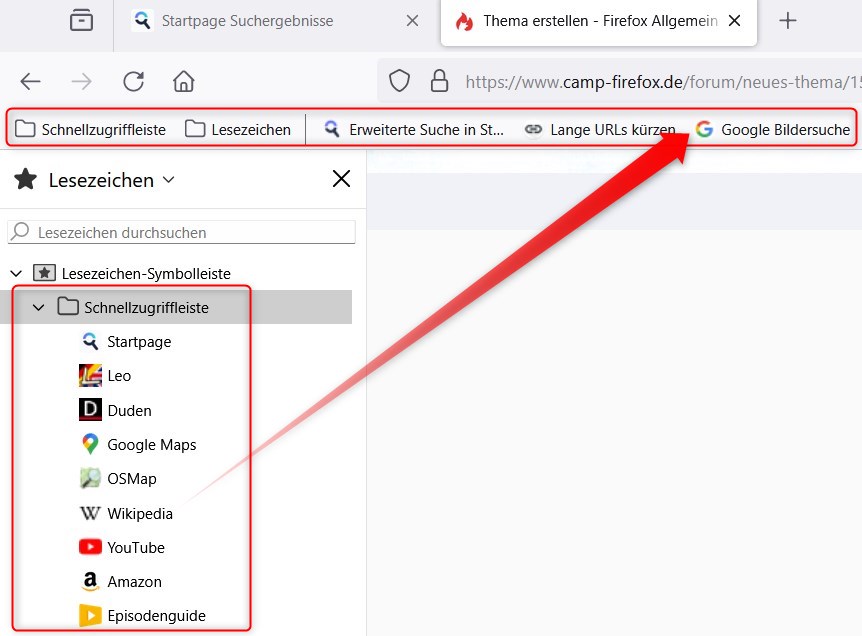The height and width of the screenshot is (636, 862).
Task: Click the Lesezeichen durchsuchen search field
Action: [181, 232]
